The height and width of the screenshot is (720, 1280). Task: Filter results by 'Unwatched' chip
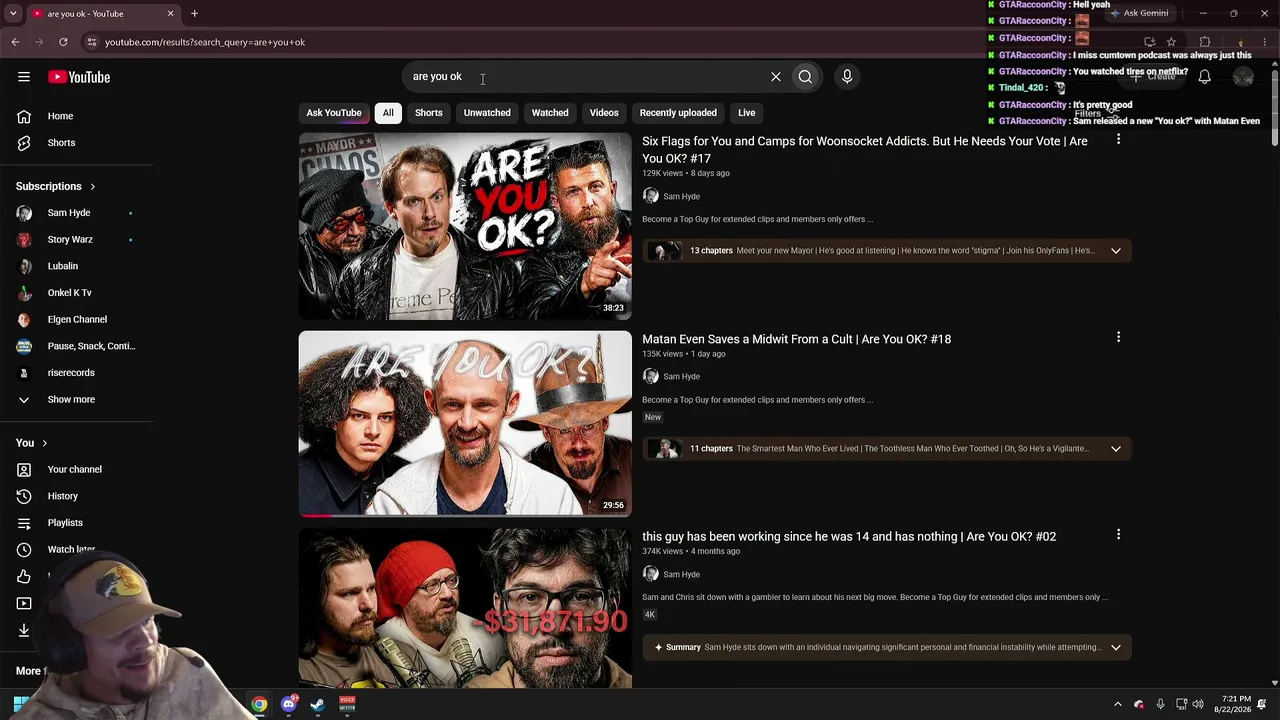(x=487, y=113)
